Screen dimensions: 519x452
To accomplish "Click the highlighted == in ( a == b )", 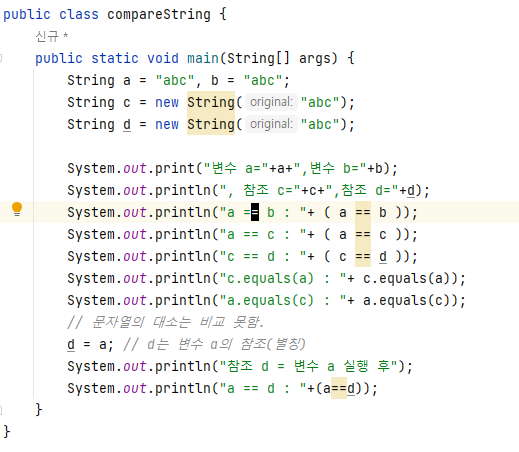I will (363, 212).
